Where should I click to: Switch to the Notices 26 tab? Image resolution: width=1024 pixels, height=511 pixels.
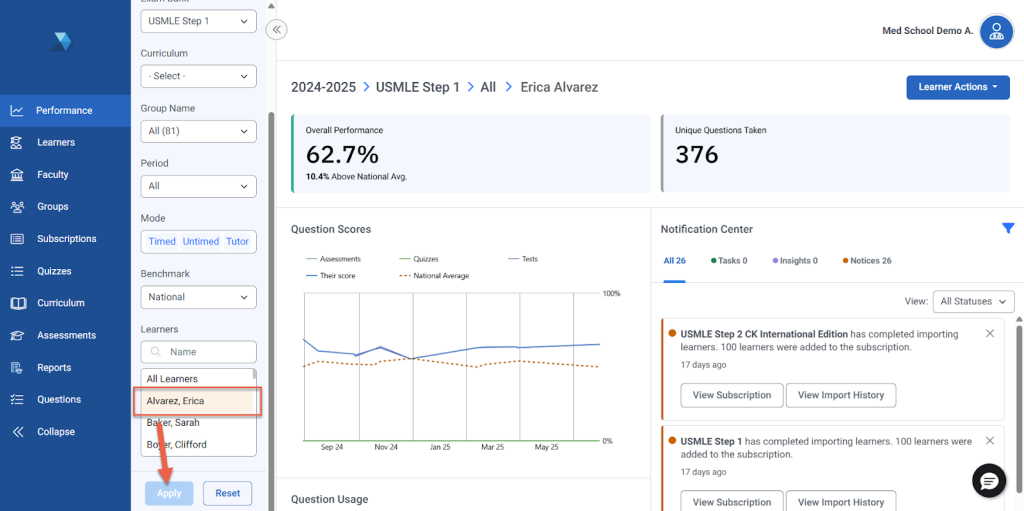[x=866, y=261]
